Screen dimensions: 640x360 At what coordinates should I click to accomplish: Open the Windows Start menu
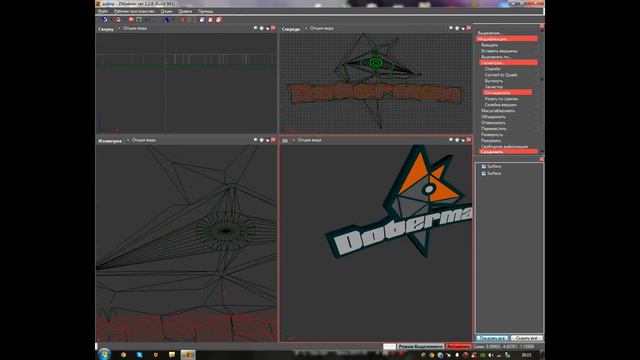pyautogui.click(x=104, y=354)
